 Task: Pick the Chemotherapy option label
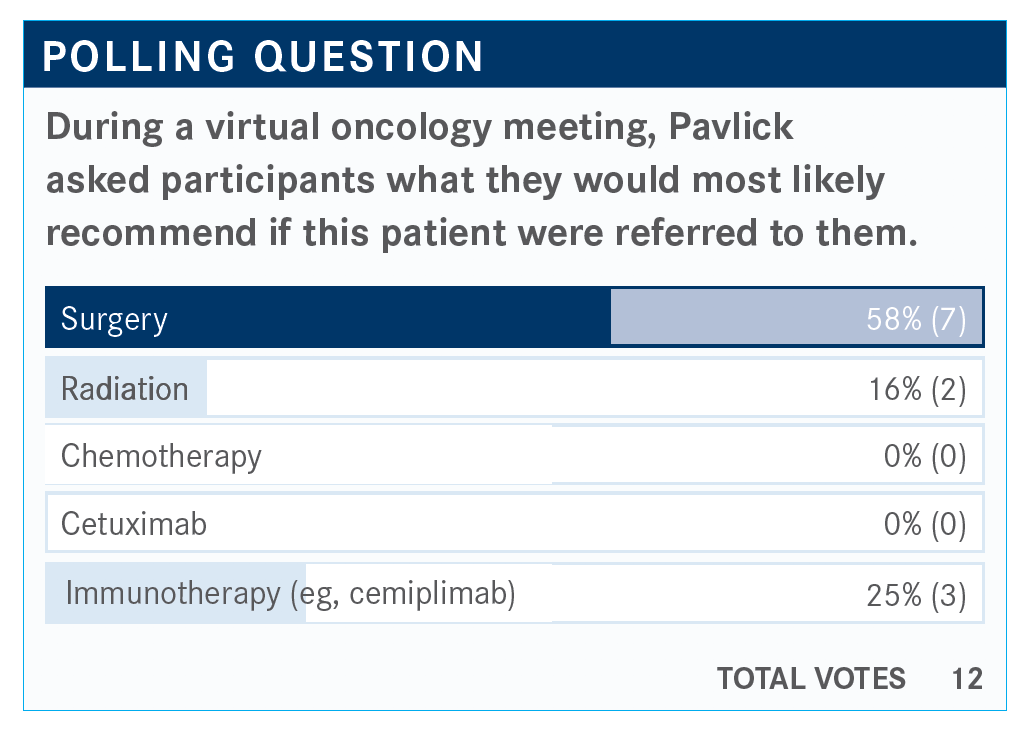pos(161,456)
